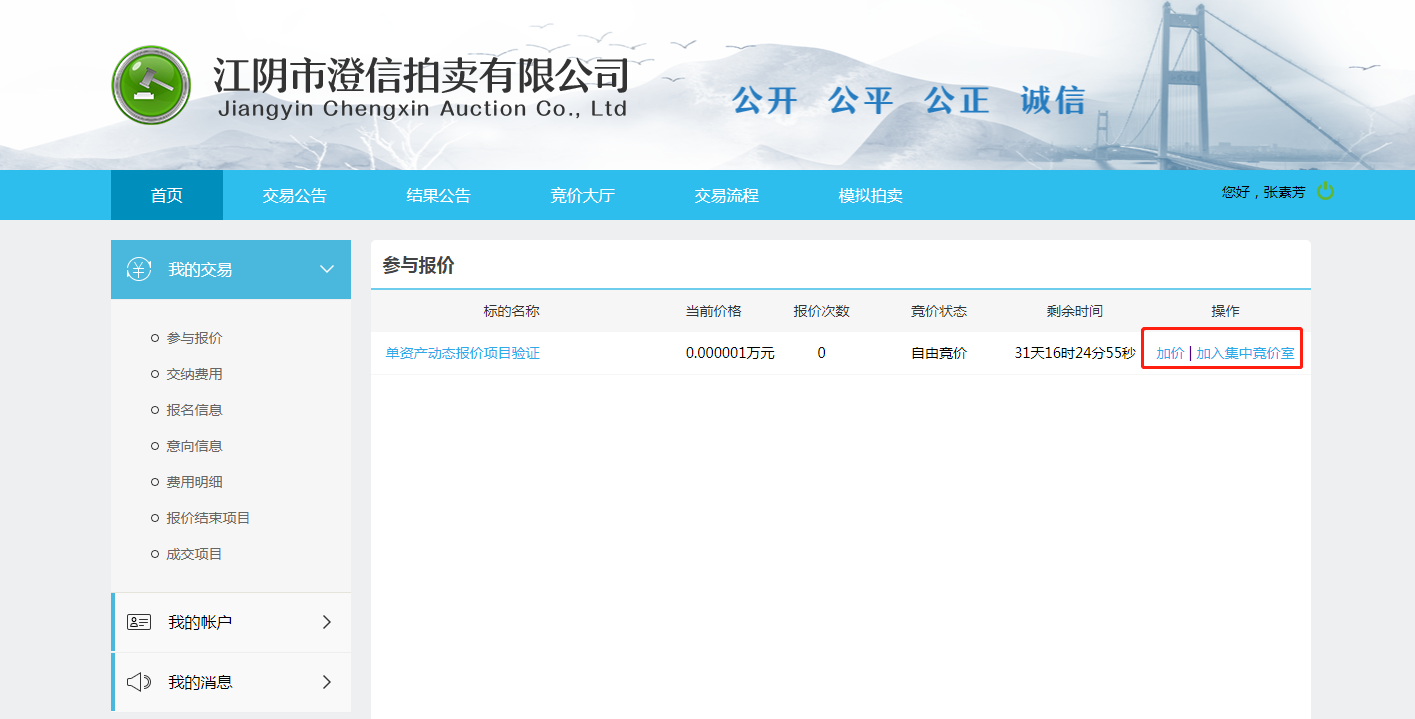The image size is (1415, 719).
Task: Open 成交项目 in the sidebar
Action: tap(194, 554)
